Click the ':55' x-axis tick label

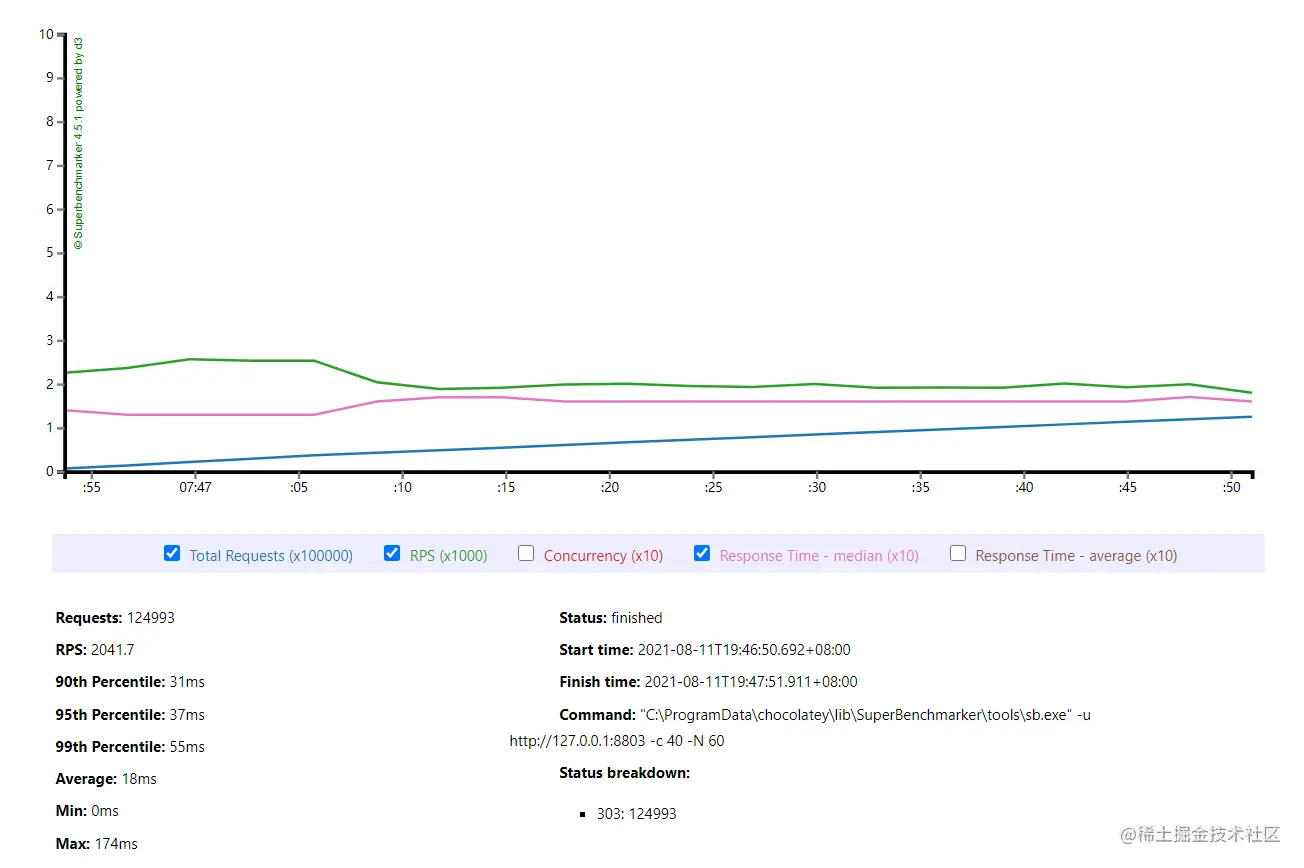91,488
